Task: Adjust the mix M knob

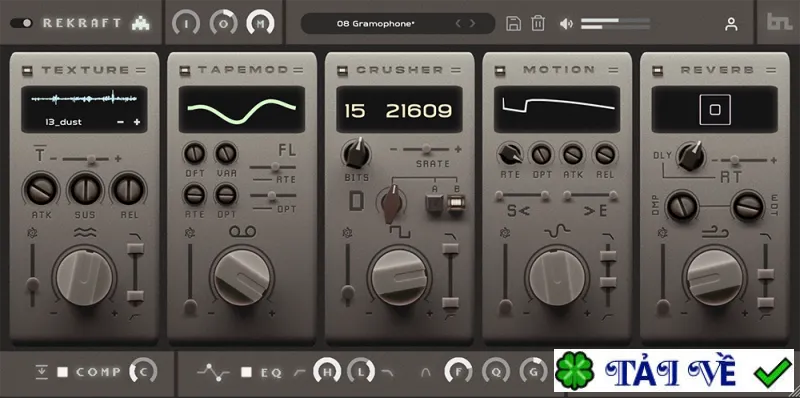Action: tap(261, 23)
